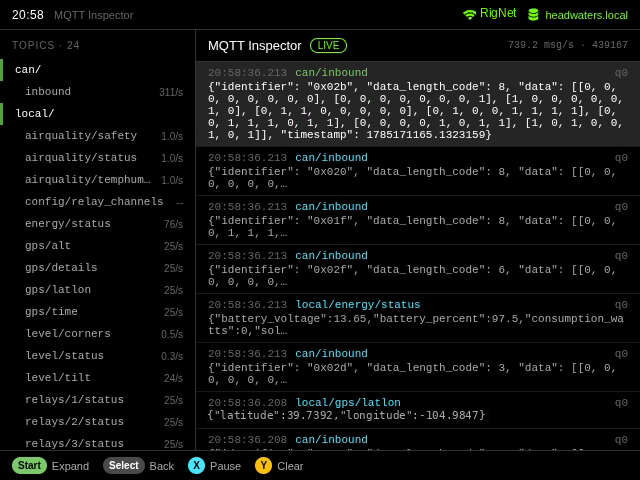Click the blue X Pause icon

[x=196, y=465]
